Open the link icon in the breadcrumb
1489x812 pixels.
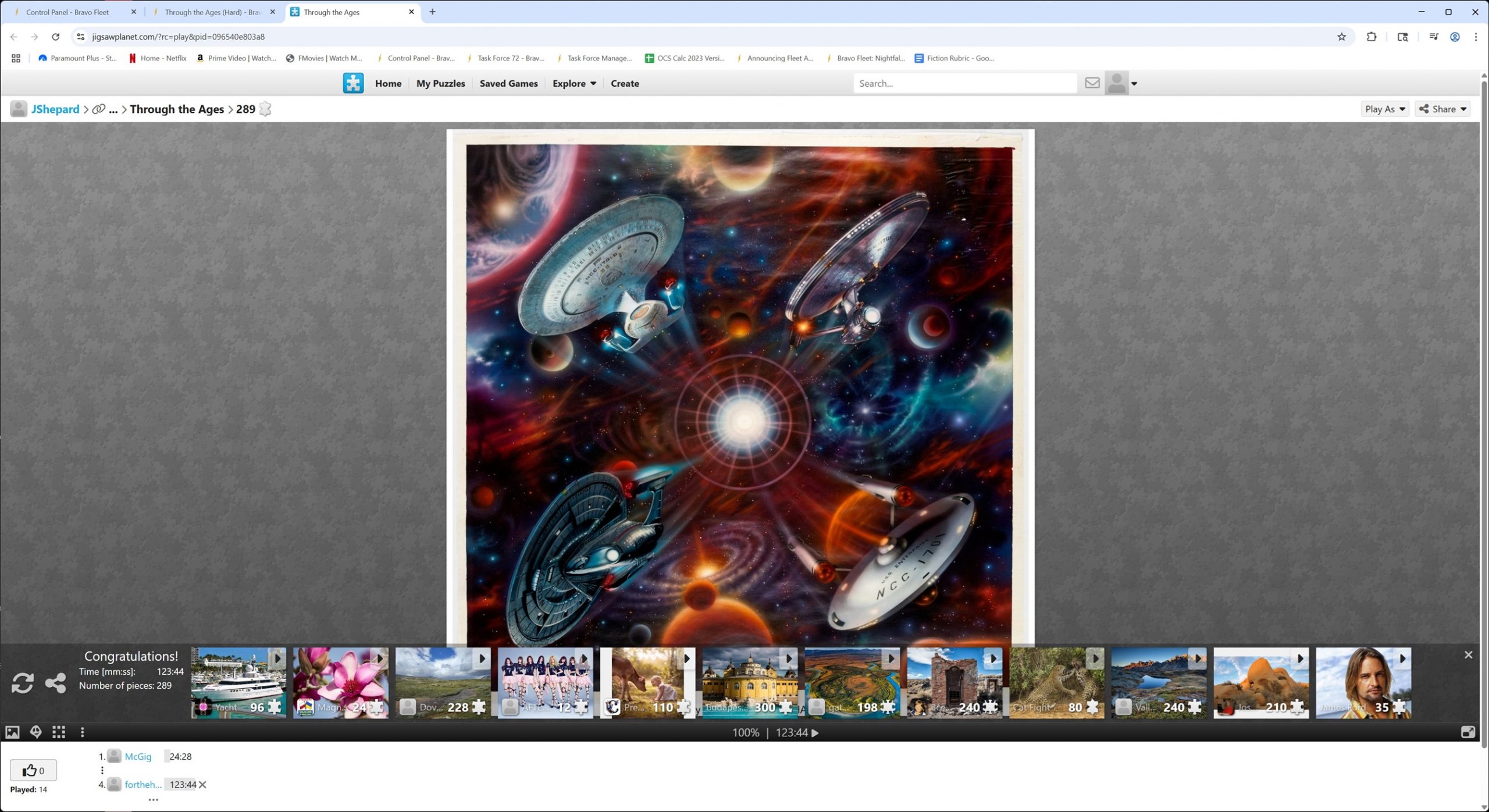tap(99, 109)
